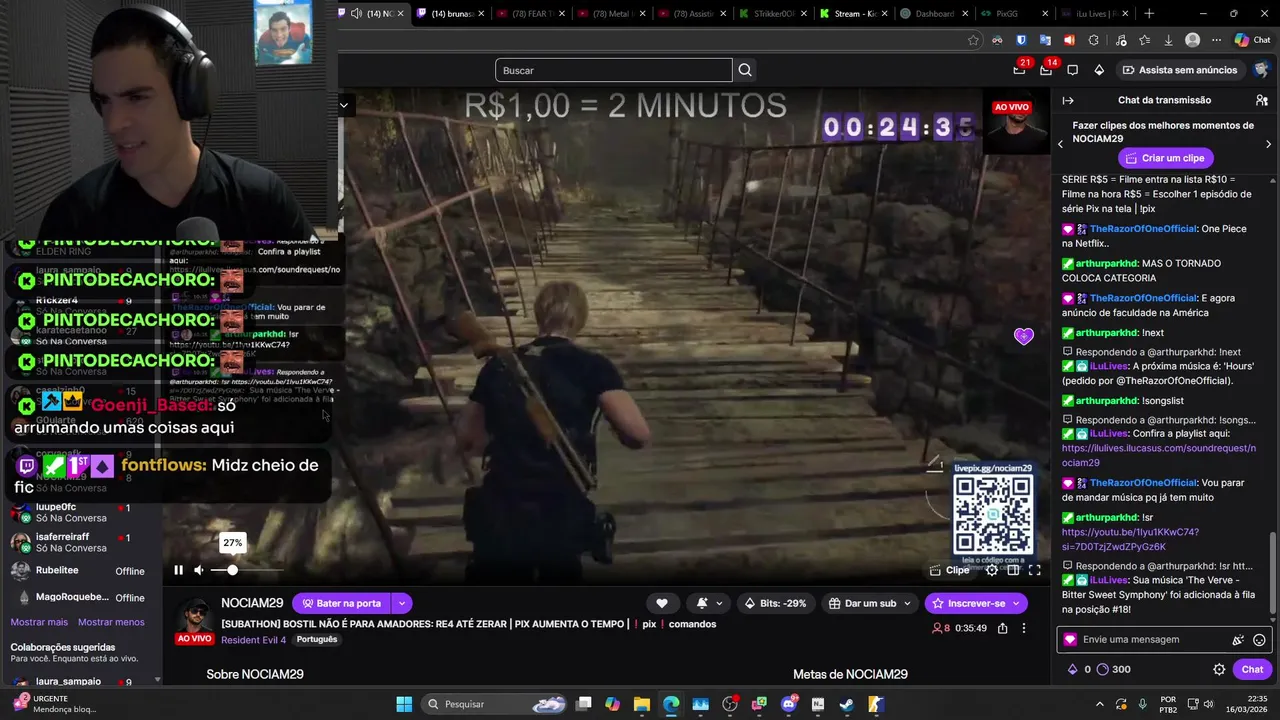This screenshot has width=1280, height=720.
Task: Open the luupe0fc channel in sidebar
Action: pos(80,512)
